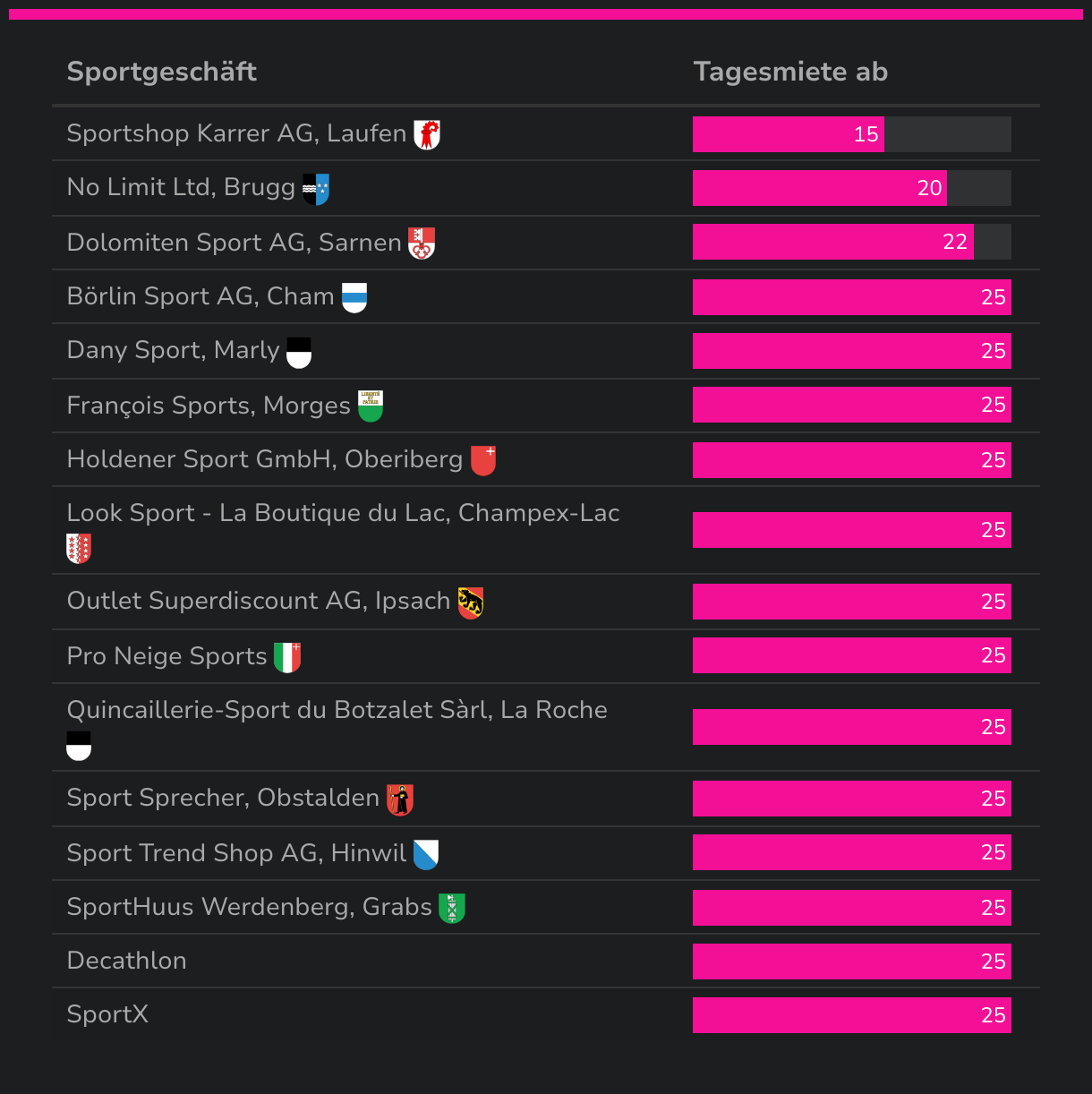Click the St. Gallen crest beside SportHuus Werdenberg
1092x1094 pixels.
(452, 908)
